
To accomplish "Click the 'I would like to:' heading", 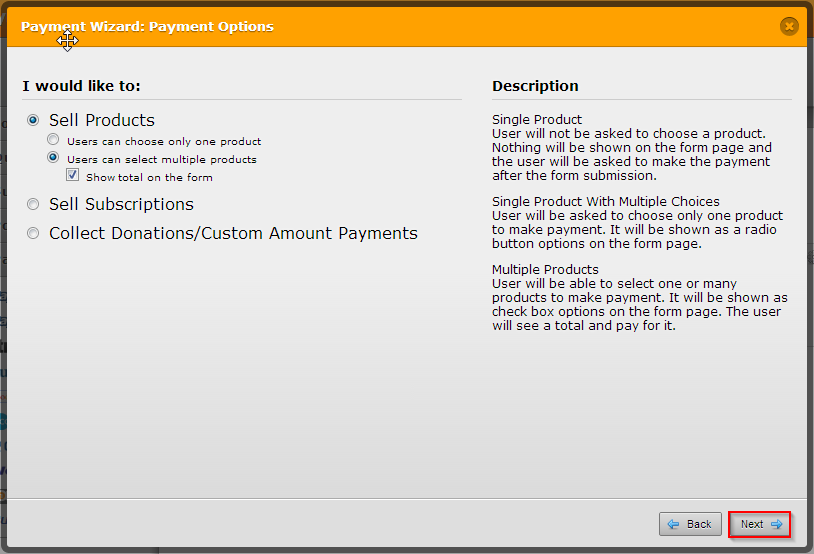I will [x=84, y=87].
